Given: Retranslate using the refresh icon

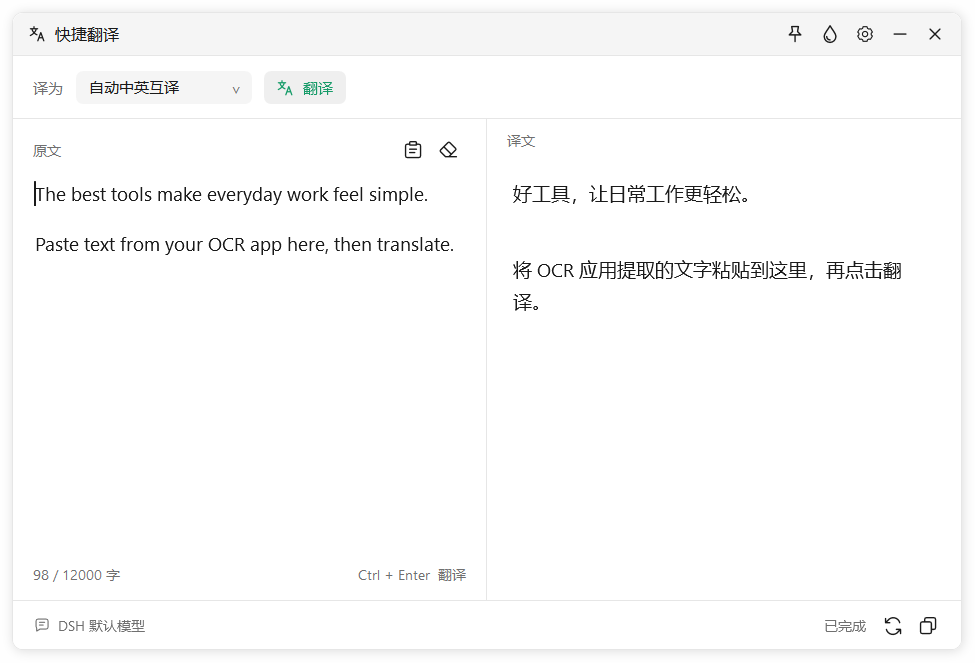Looking at the screenshot, I should (x=893, y=626).
